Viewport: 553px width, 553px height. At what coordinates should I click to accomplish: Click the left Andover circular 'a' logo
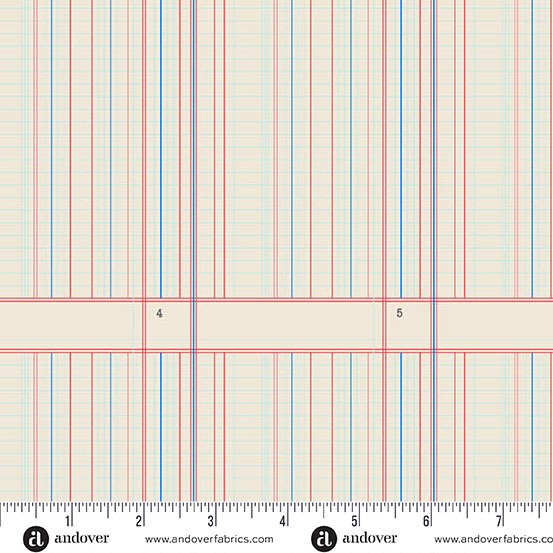pyautogui.click(x=36, y=539)
